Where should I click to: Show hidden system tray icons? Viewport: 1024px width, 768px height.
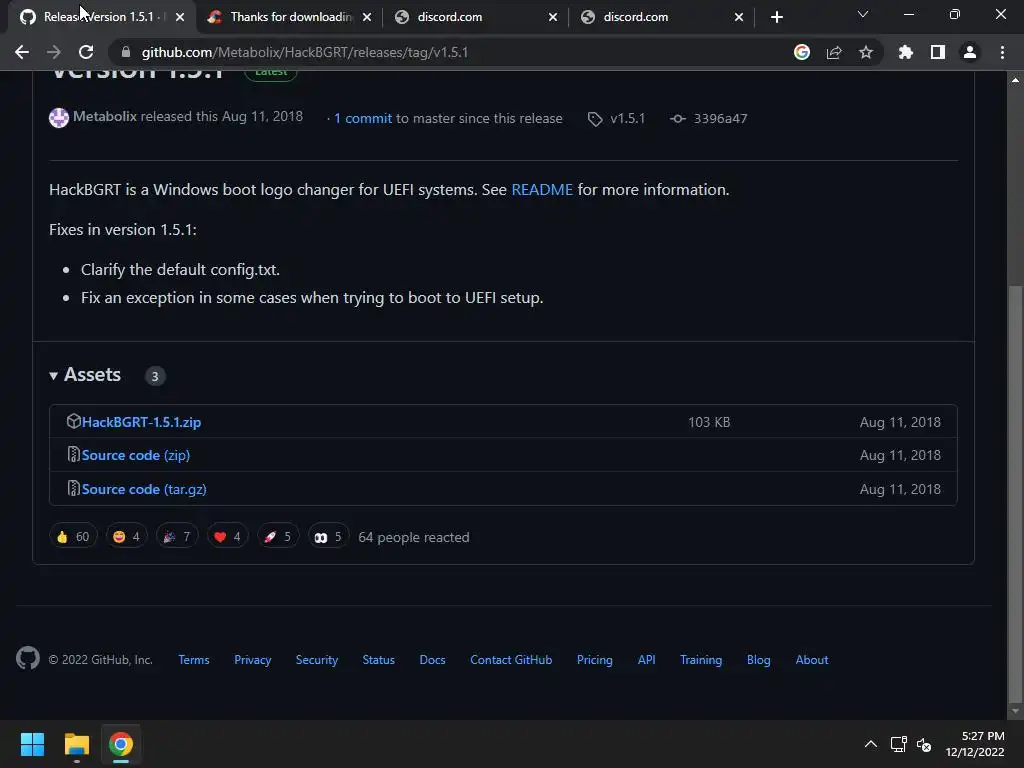tap(871, 744)
